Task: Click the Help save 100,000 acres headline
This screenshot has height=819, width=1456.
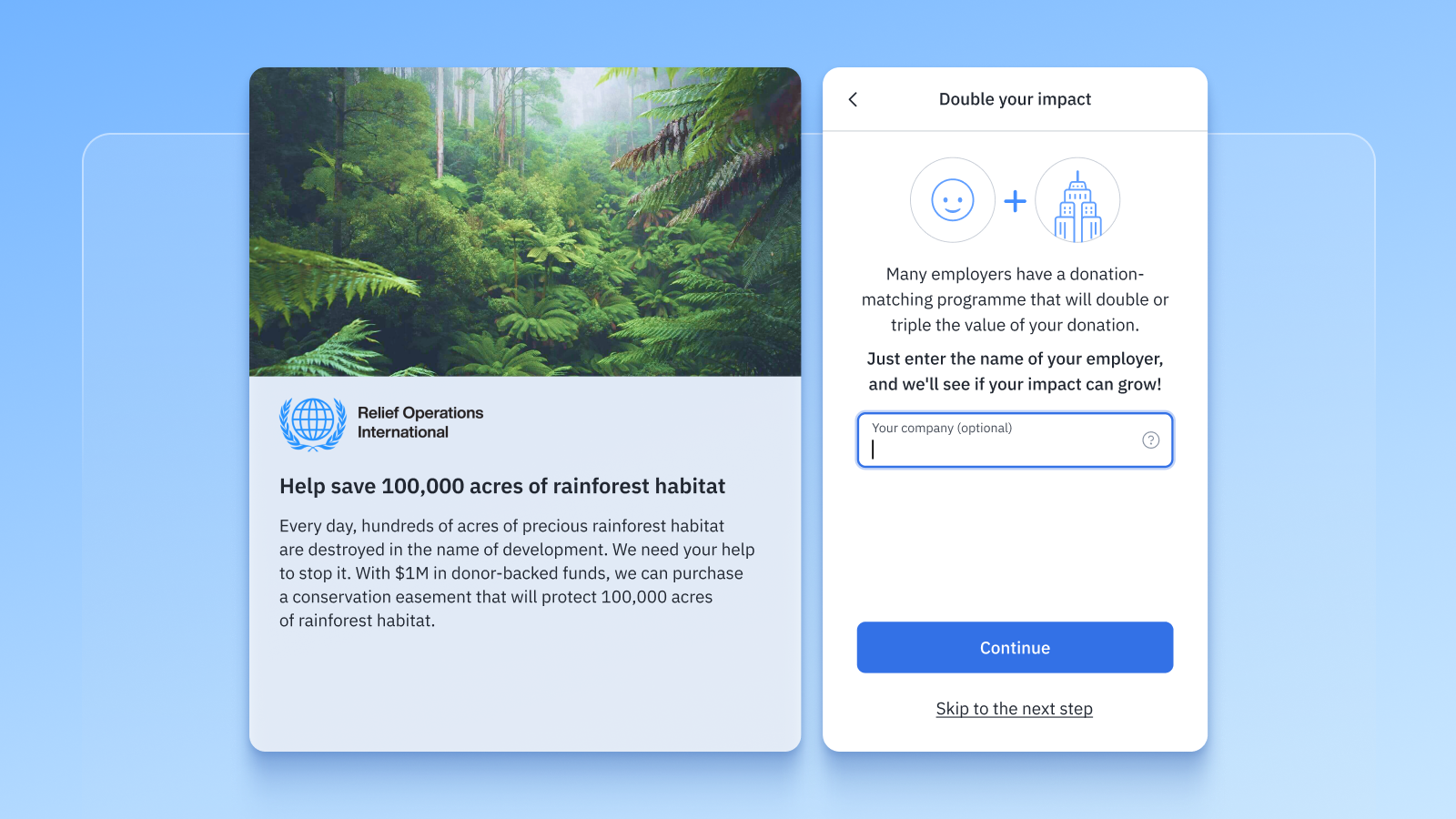Action: 502,486
